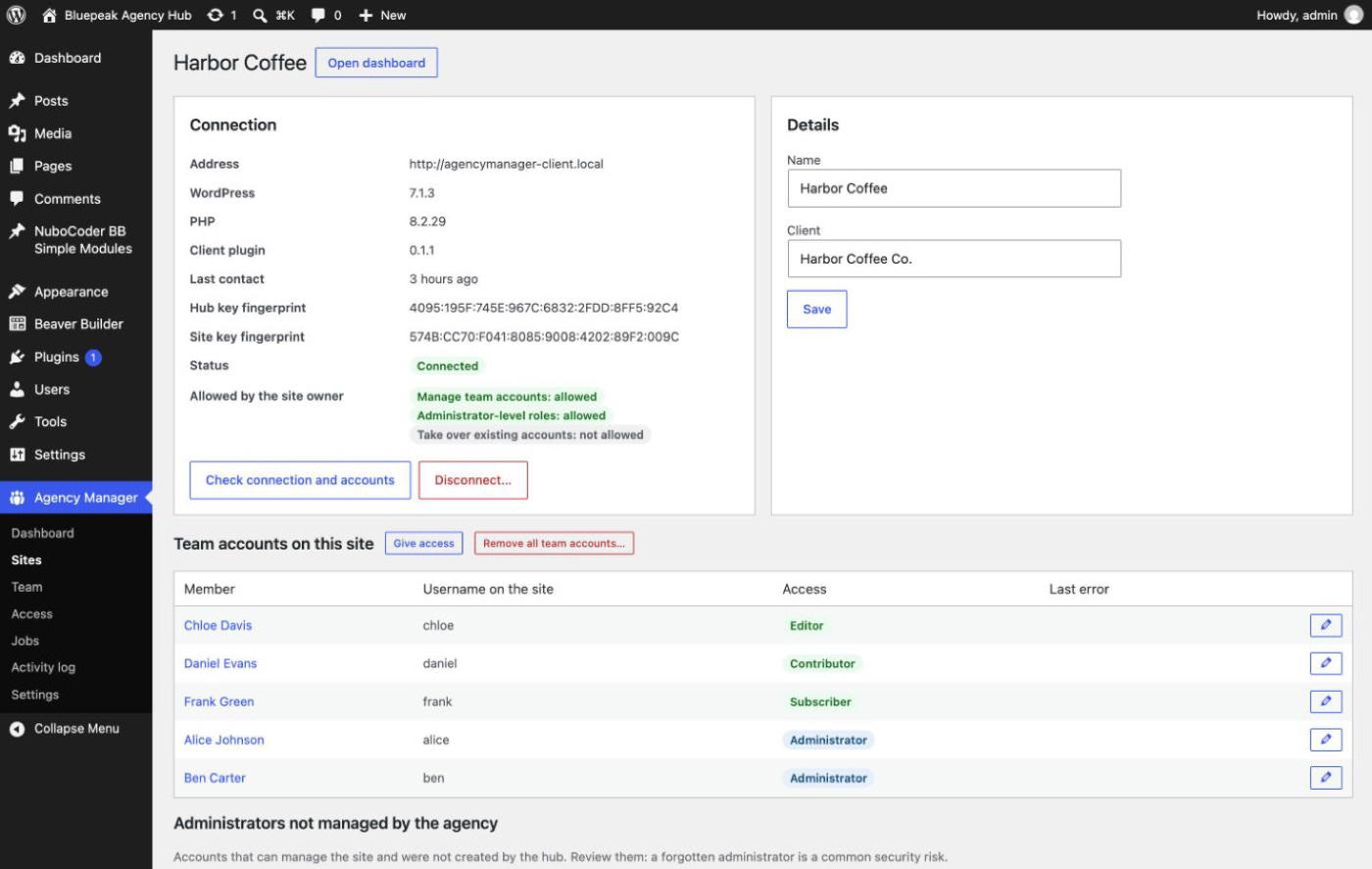Click the Appearance brush icon
The image size is (1372, 869).
pyautogui.click(x=17, y=292)
